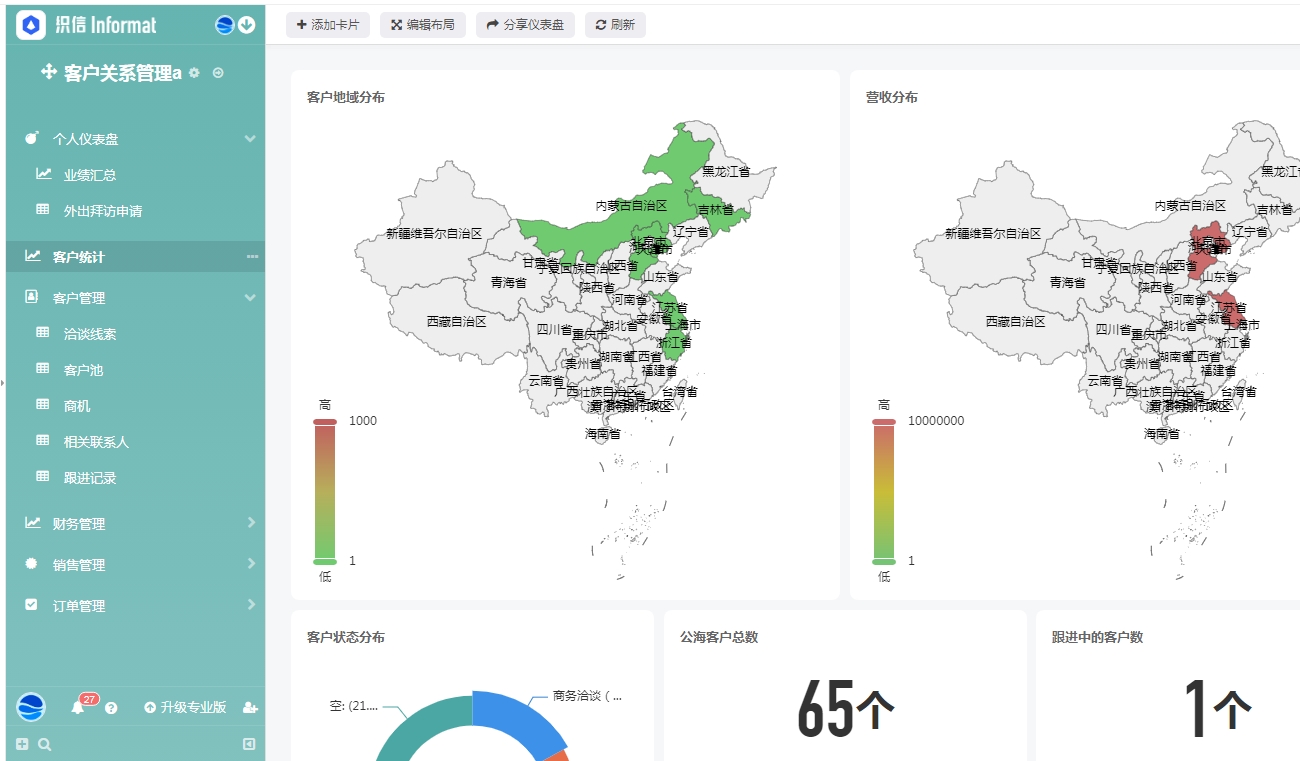The height and width of the screenshot is (761, 1300).
Task: Expand the 财务管理 menu group
Action: pos(249,523)
